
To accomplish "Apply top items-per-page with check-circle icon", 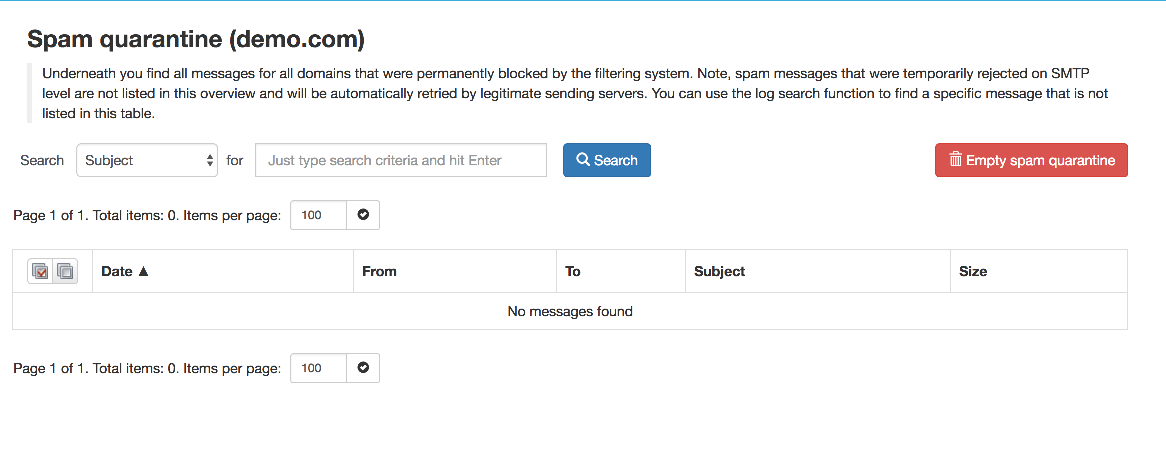I will pos(363,215).
